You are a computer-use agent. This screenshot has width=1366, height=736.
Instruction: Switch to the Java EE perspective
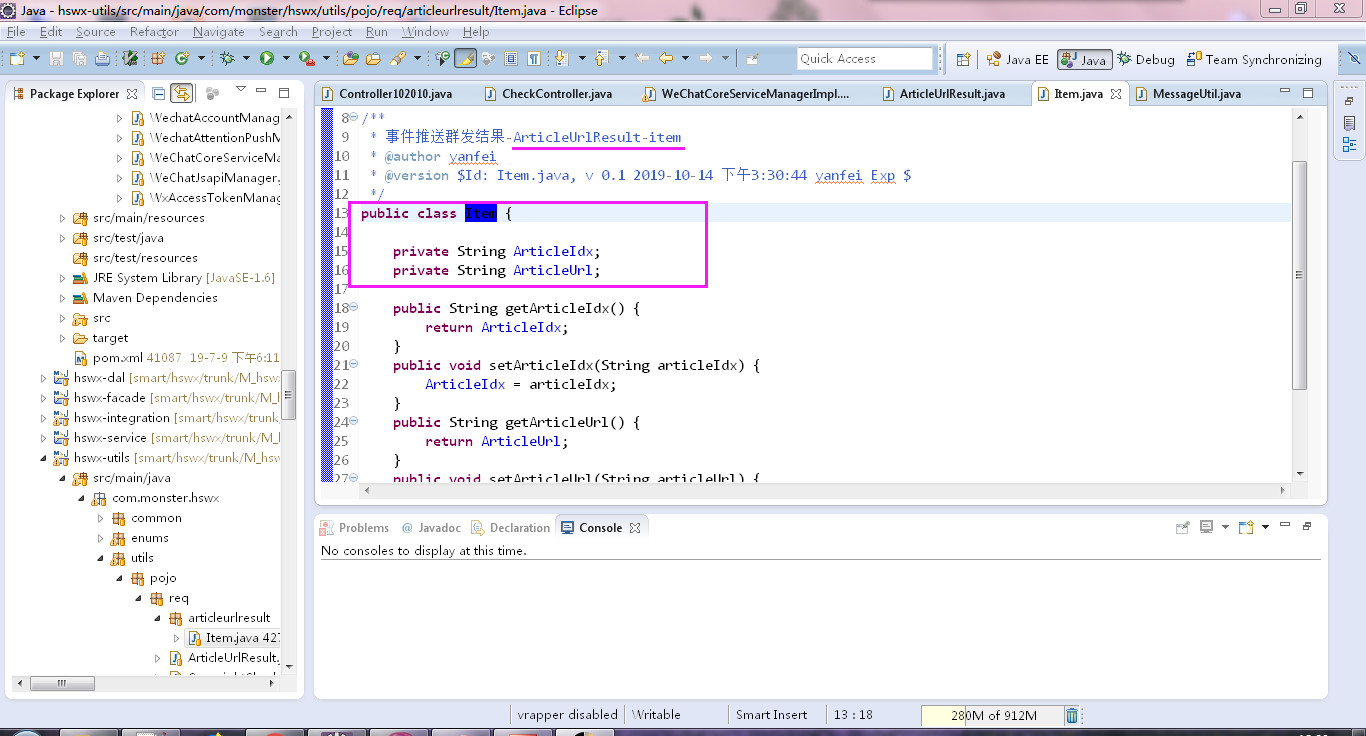coord(1017,59)
